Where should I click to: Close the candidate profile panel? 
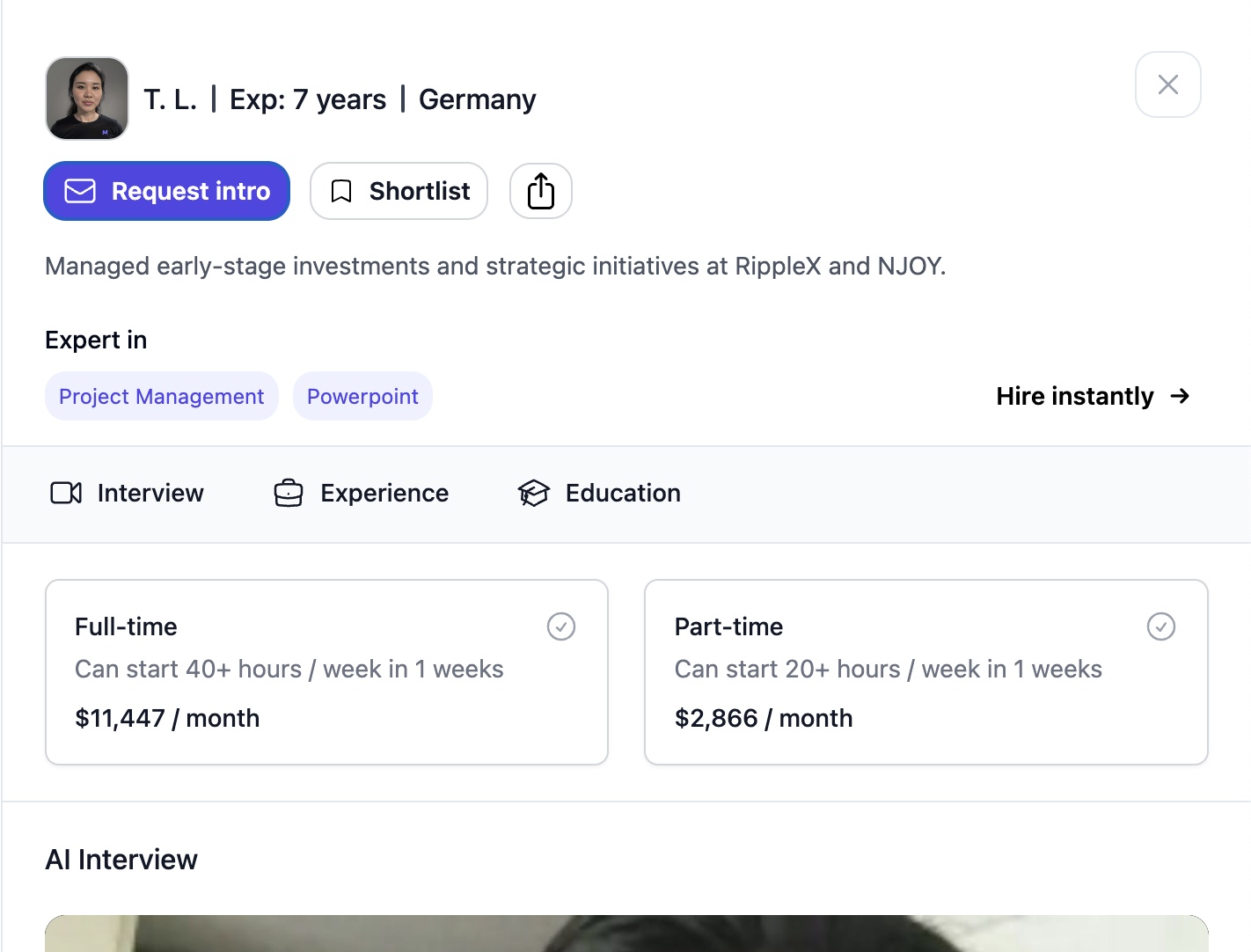[1168, 84]
